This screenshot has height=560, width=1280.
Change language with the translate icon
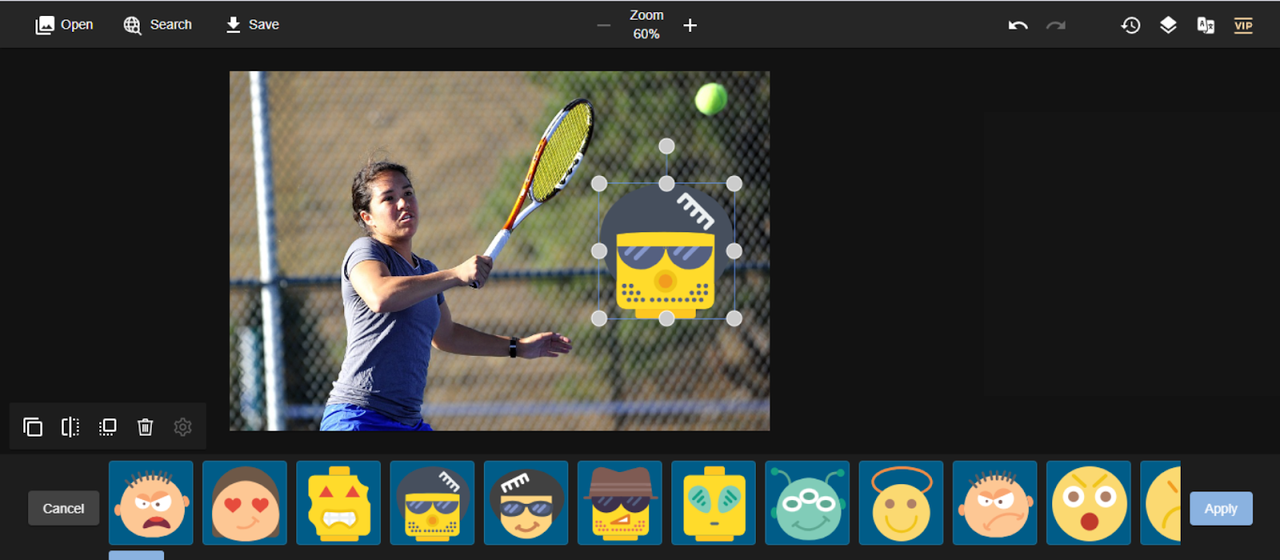point(1206,25)
